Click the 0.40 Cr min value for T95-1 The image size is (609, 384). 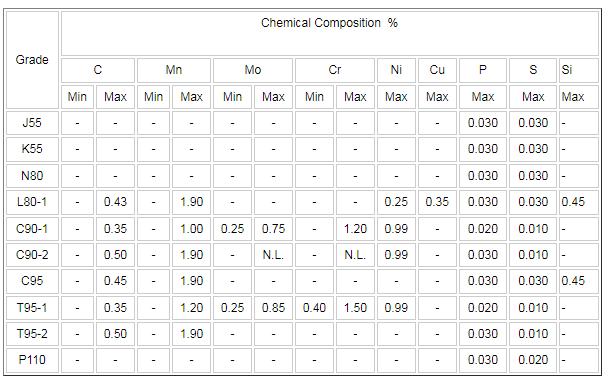point(314,308)
